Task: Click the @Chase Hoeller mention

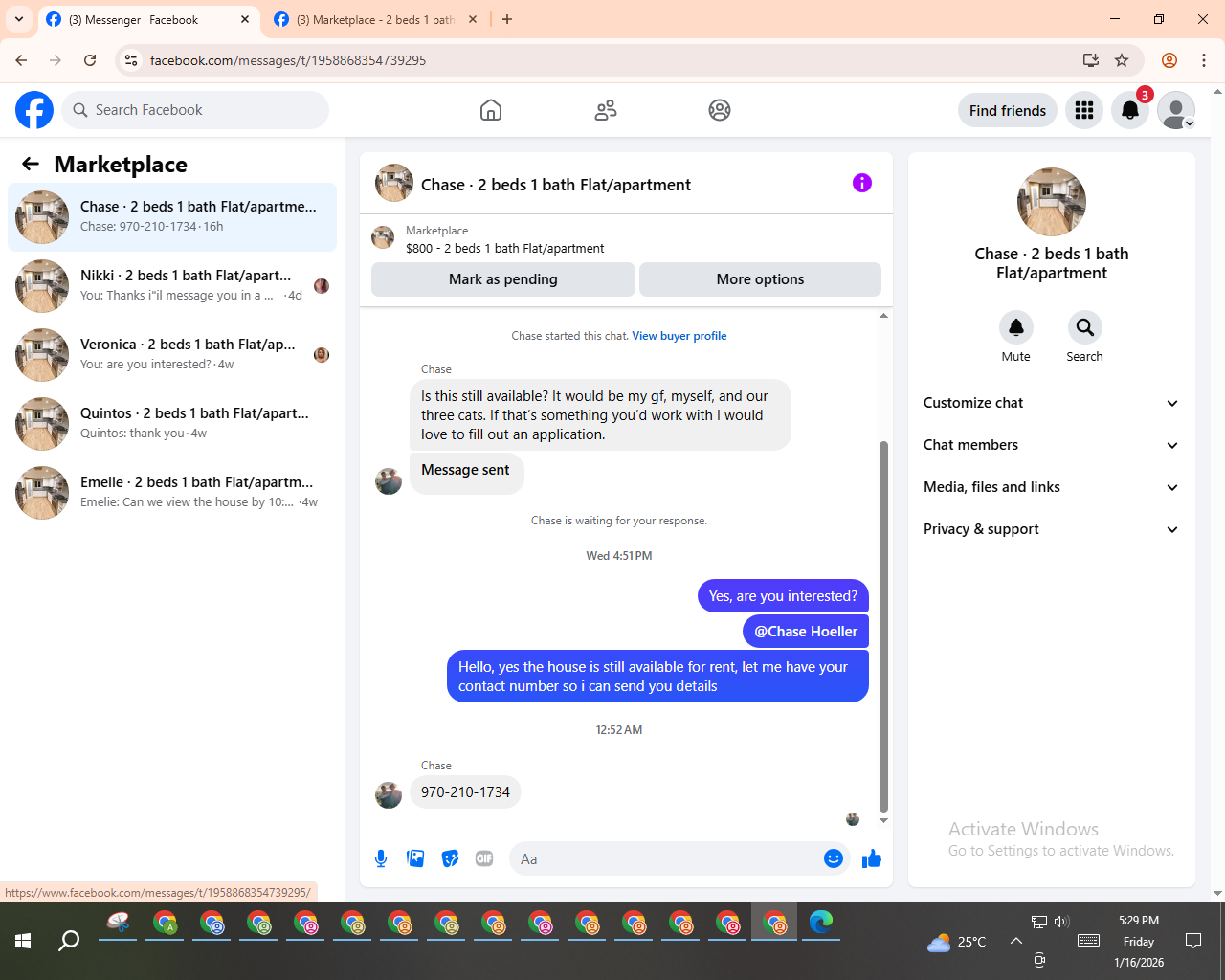Action: click(x=806, y=632)
